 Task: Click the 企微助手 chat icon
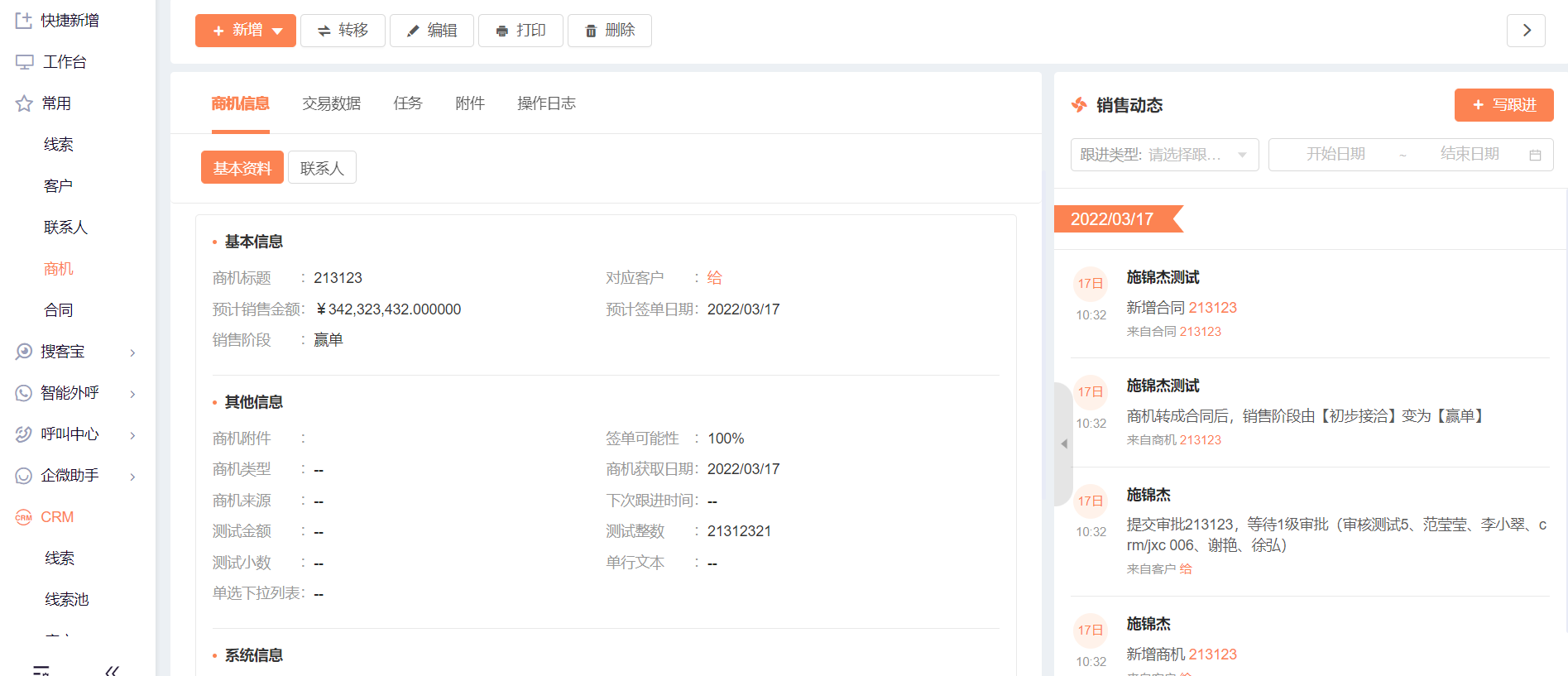click(x=24, y=476)
